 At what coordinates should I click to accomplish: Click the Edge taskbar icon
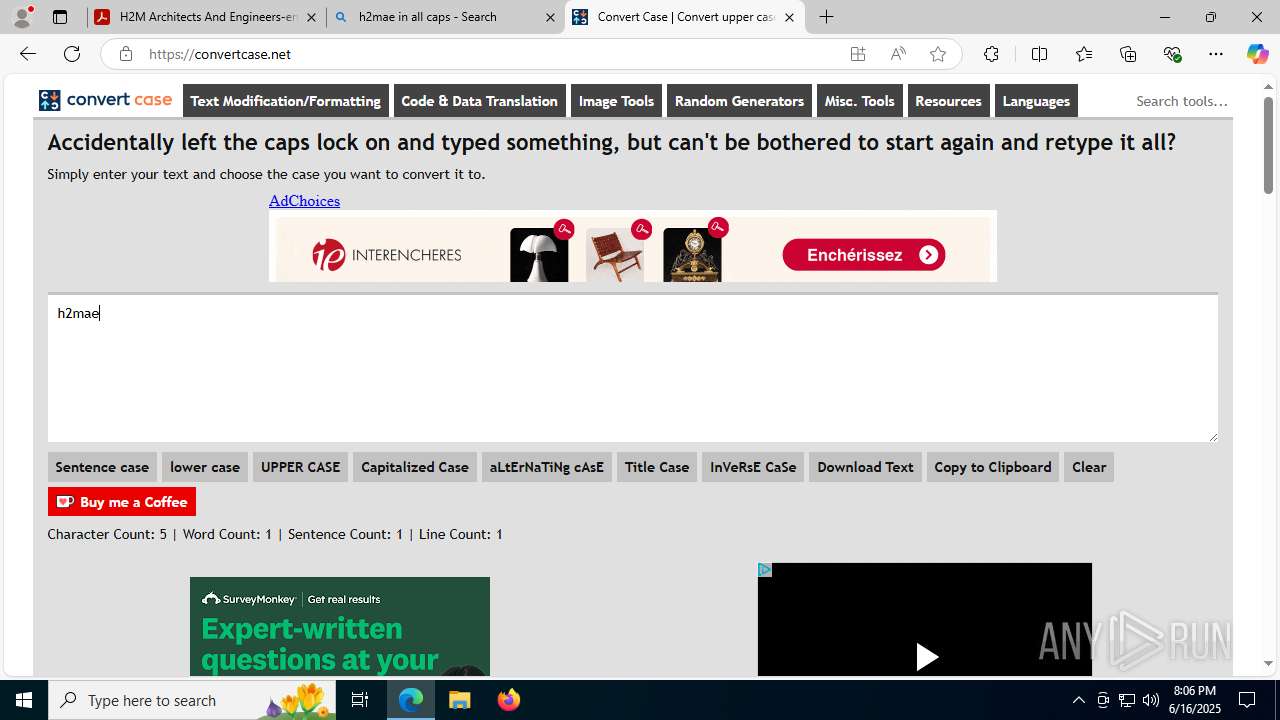click(x=411, y=700)
